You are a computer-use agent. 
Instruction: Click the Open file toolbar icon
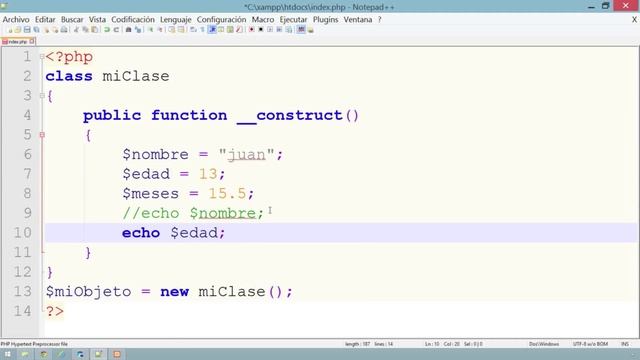pyautogui.click(x=18, y=30)
